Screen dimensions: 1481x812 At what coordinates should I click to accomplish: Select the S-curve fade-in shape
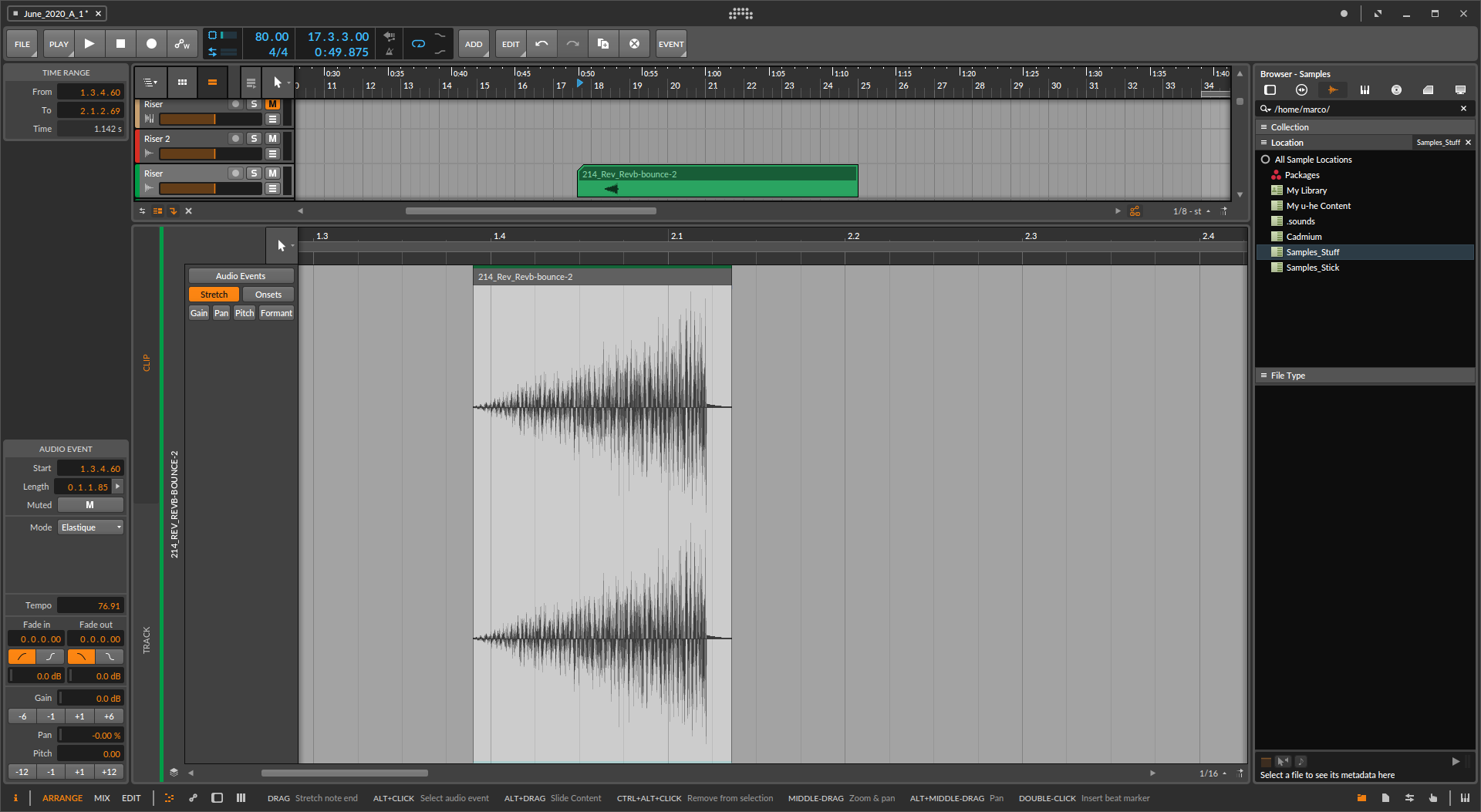click(x=50, y=657)
